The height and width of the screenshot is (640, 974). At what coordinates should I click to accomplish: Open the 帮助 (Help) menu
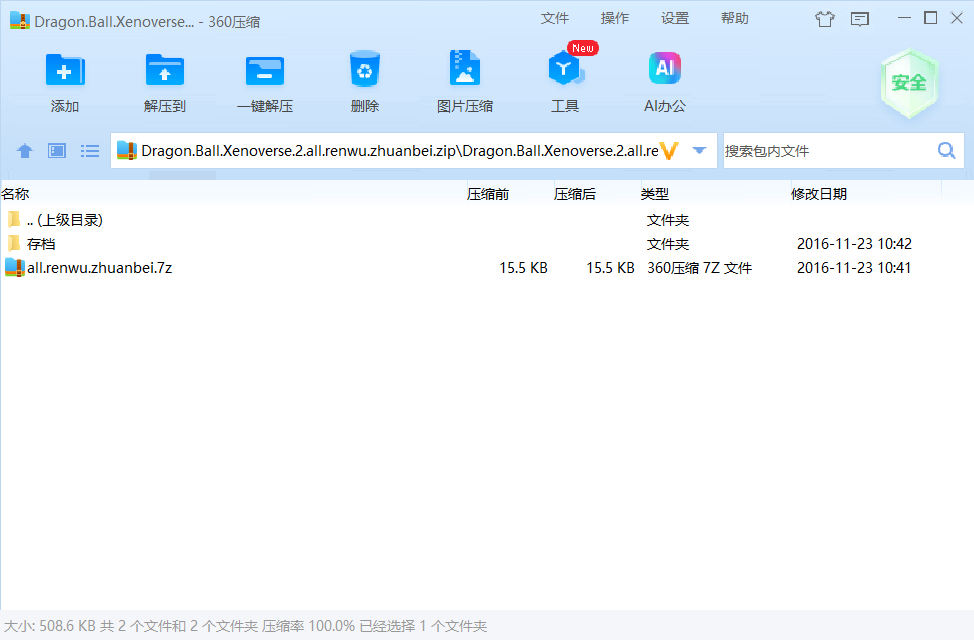point(735,19)
